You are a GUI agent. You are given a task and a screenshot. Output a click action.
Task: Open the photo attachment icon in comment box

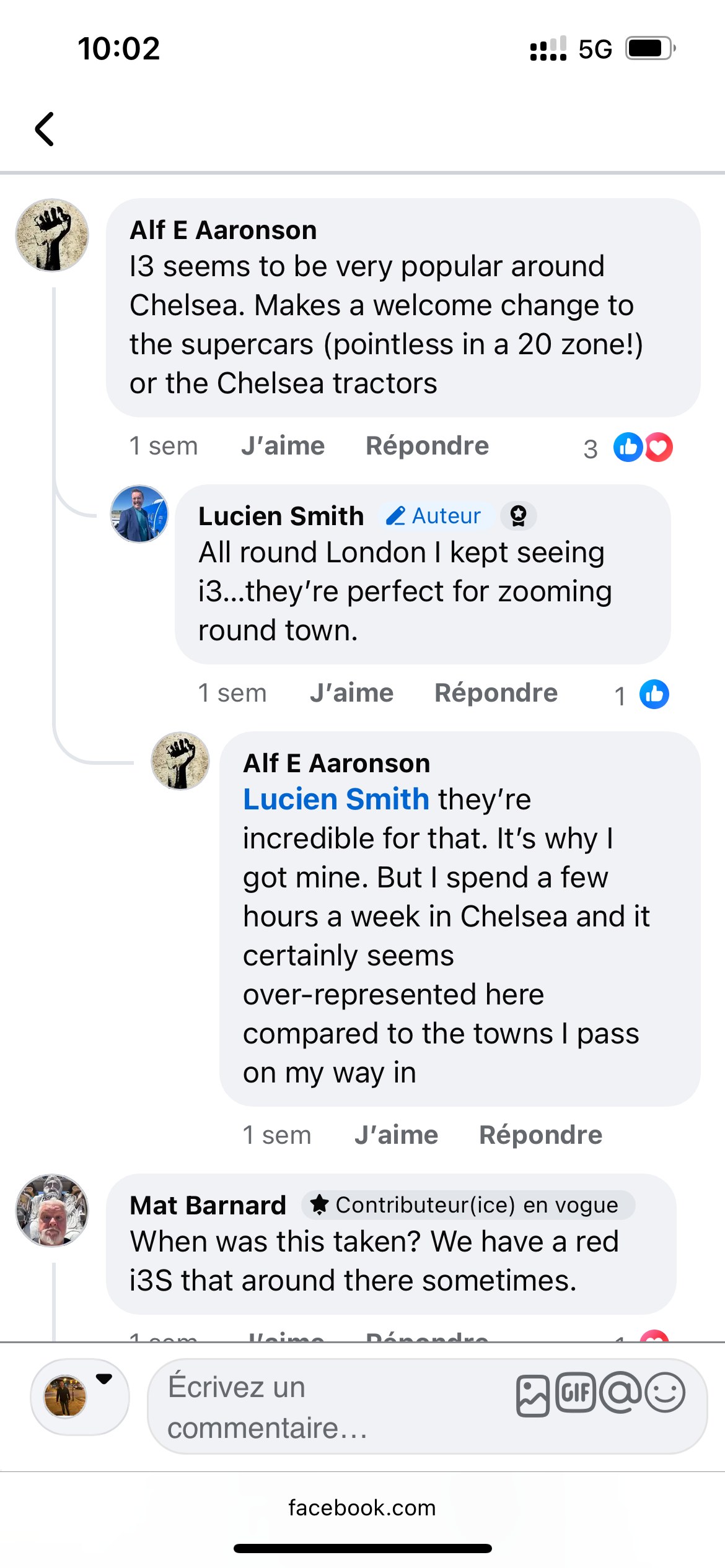(532, 1396)
